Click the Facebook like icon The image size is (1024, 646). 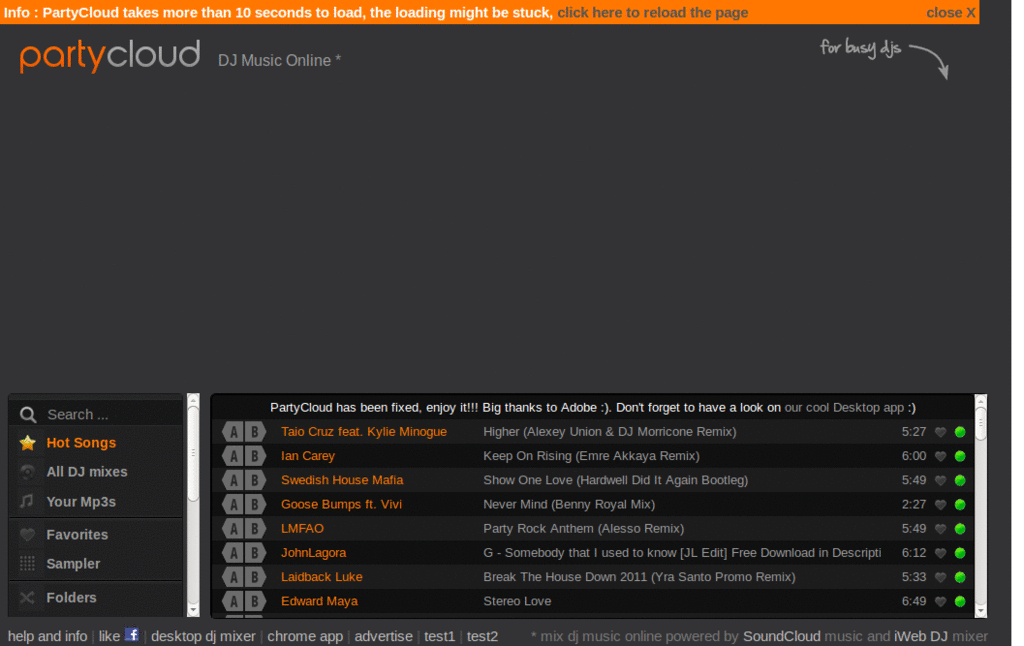pyautogui.click(x=132, y=634)
